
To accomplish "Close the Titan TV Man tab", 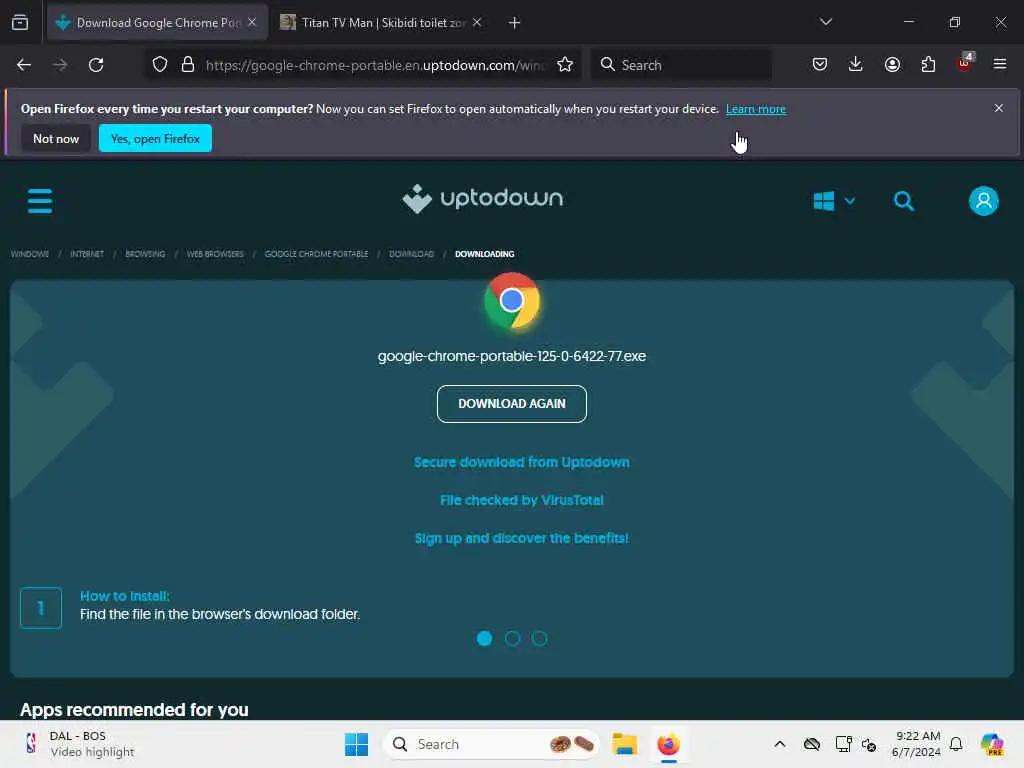I will 477,23.
